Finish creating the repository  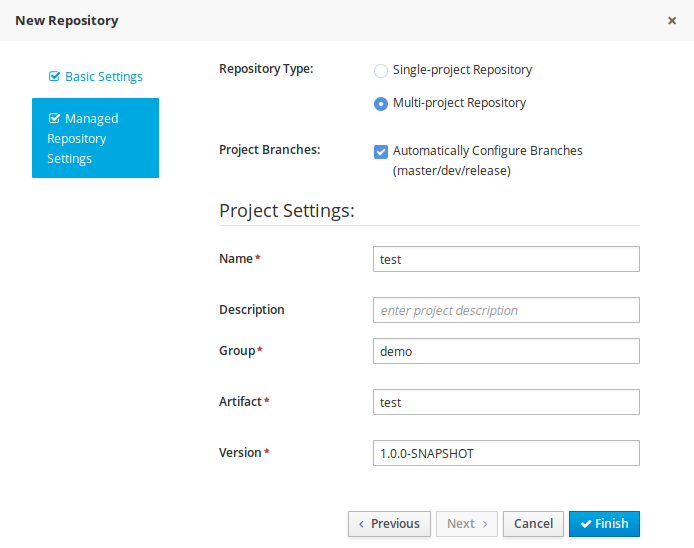(x=604, y=524)
